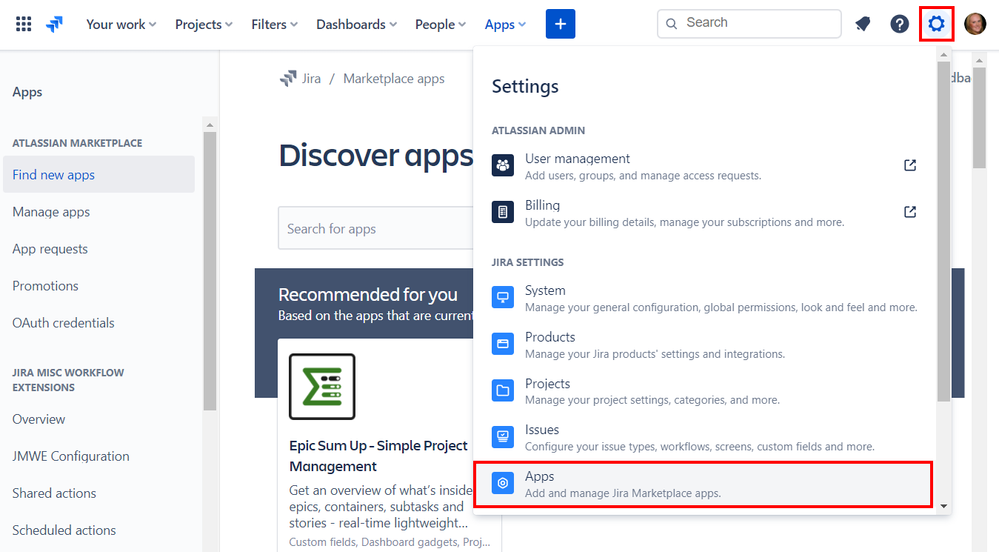Open User management settings entry

click(x=705, y=166)
